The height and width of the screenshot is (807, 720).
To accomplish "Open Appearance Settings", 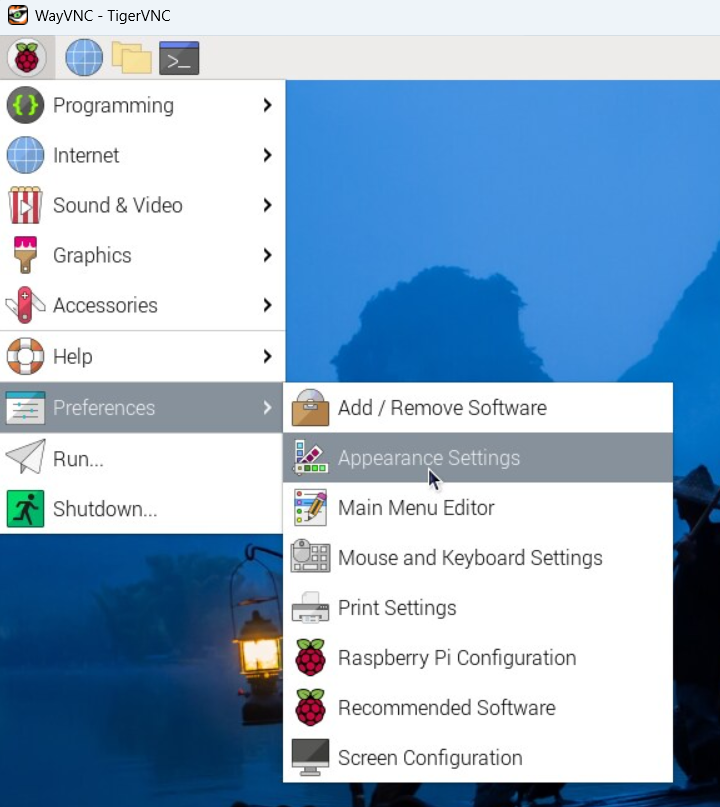I will click(x=478, y=458).
